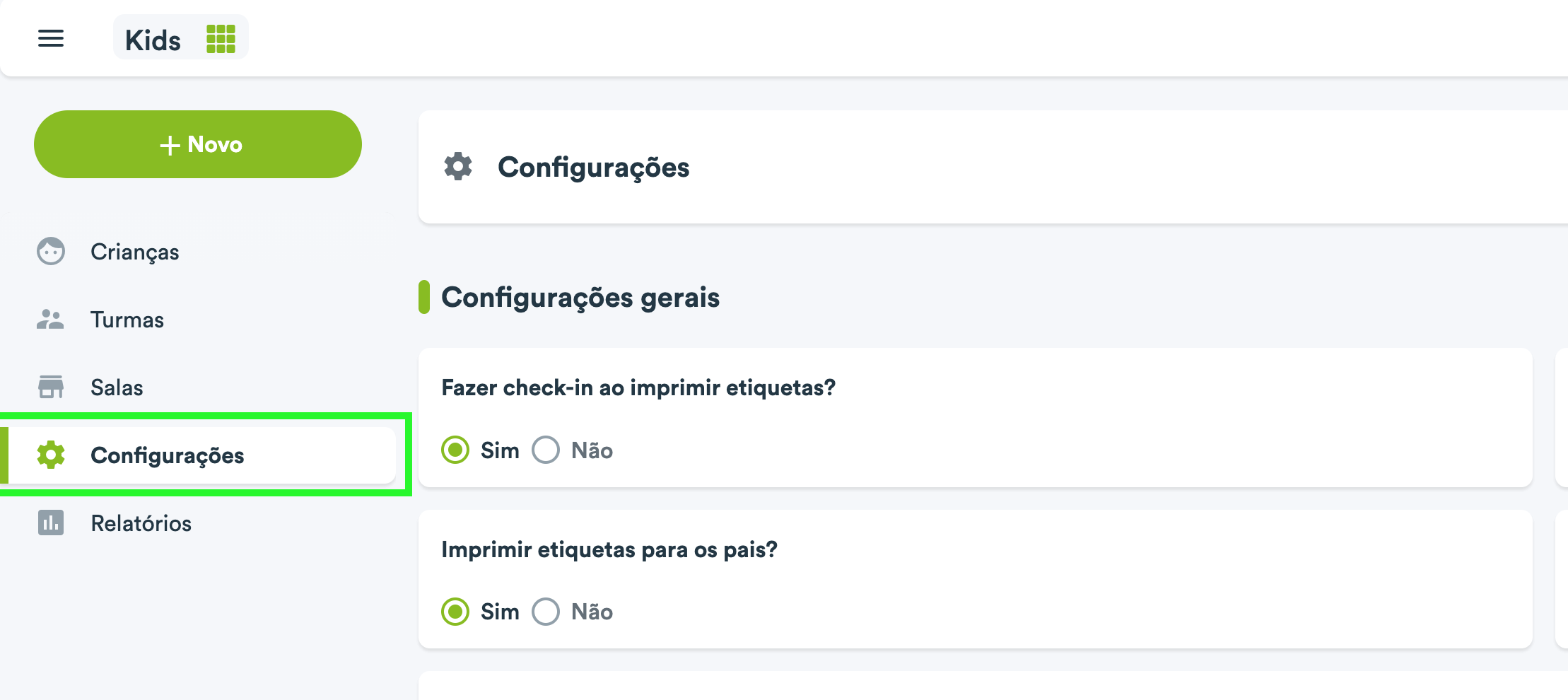
Task: Open the hamburger menu
Action: point(51,38)
